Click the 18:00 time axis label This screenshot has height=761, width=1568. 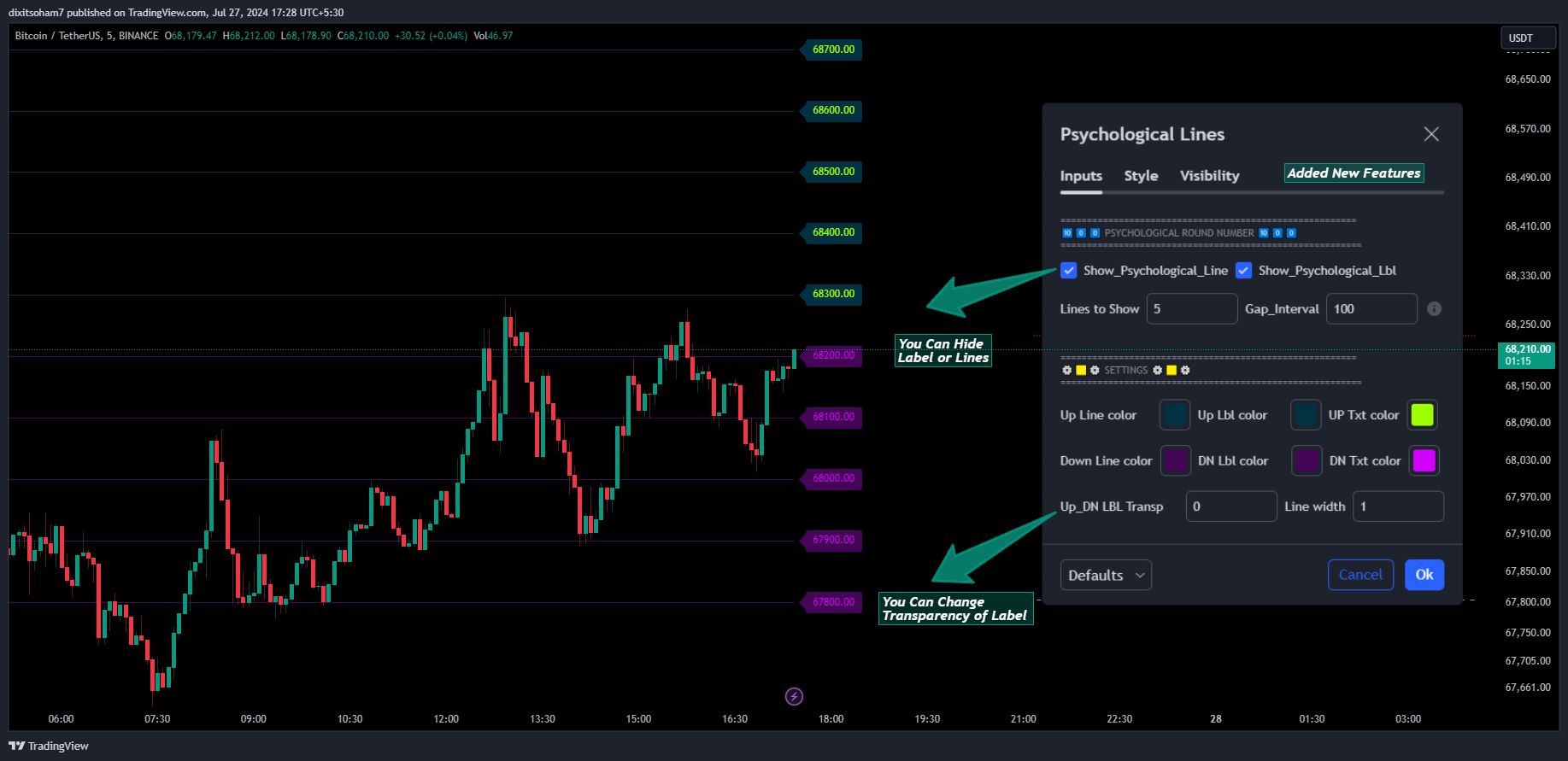pyautogui.click(x=831, y=719)
